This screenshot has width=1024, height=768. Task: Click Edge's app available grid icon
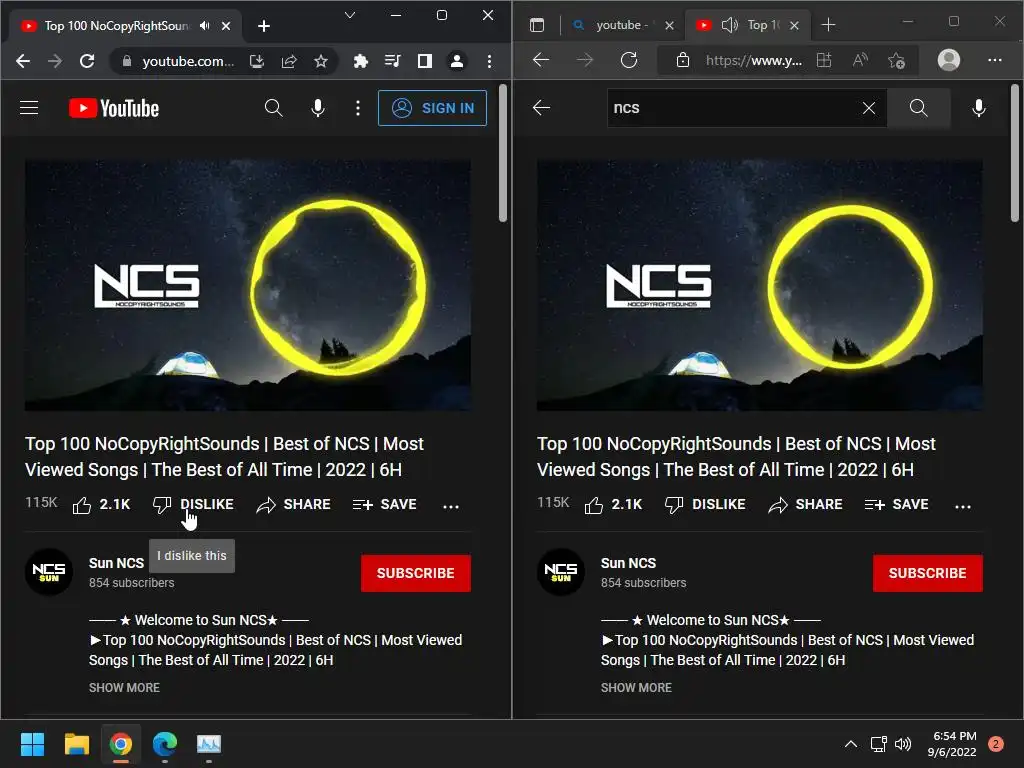824,60
